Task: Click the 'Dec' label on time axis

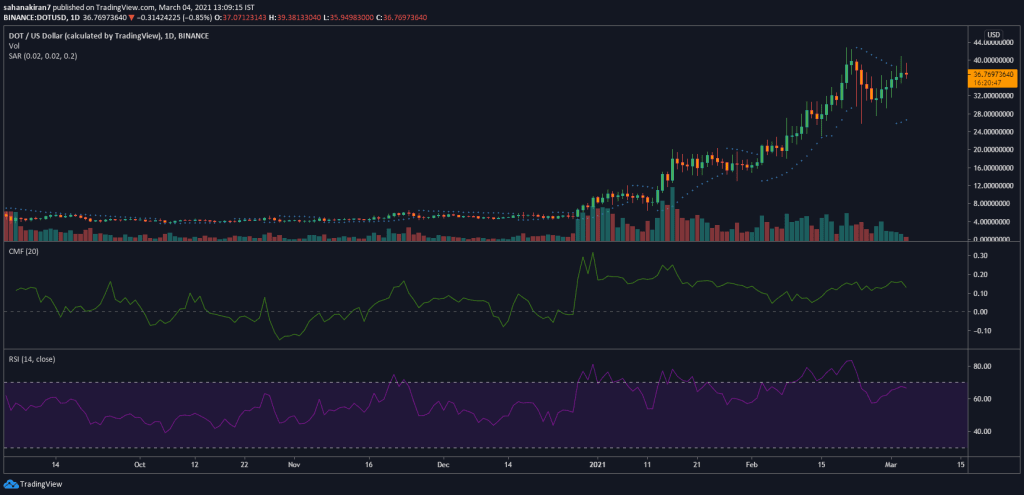Action: (443, 465)
